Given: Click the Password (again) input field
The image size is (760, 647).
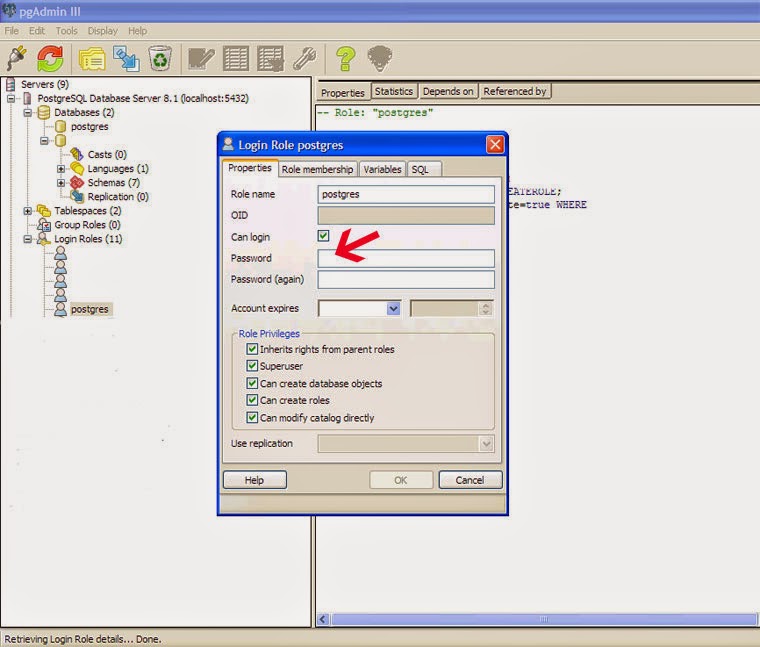Looking at the screenshot, I should tap(406, 280).
